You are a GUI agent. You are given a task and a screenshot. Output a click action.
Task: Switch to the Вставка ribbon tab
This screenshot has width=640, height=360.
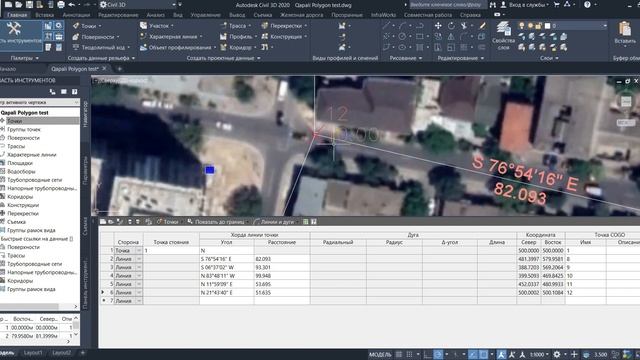(44, 15)
